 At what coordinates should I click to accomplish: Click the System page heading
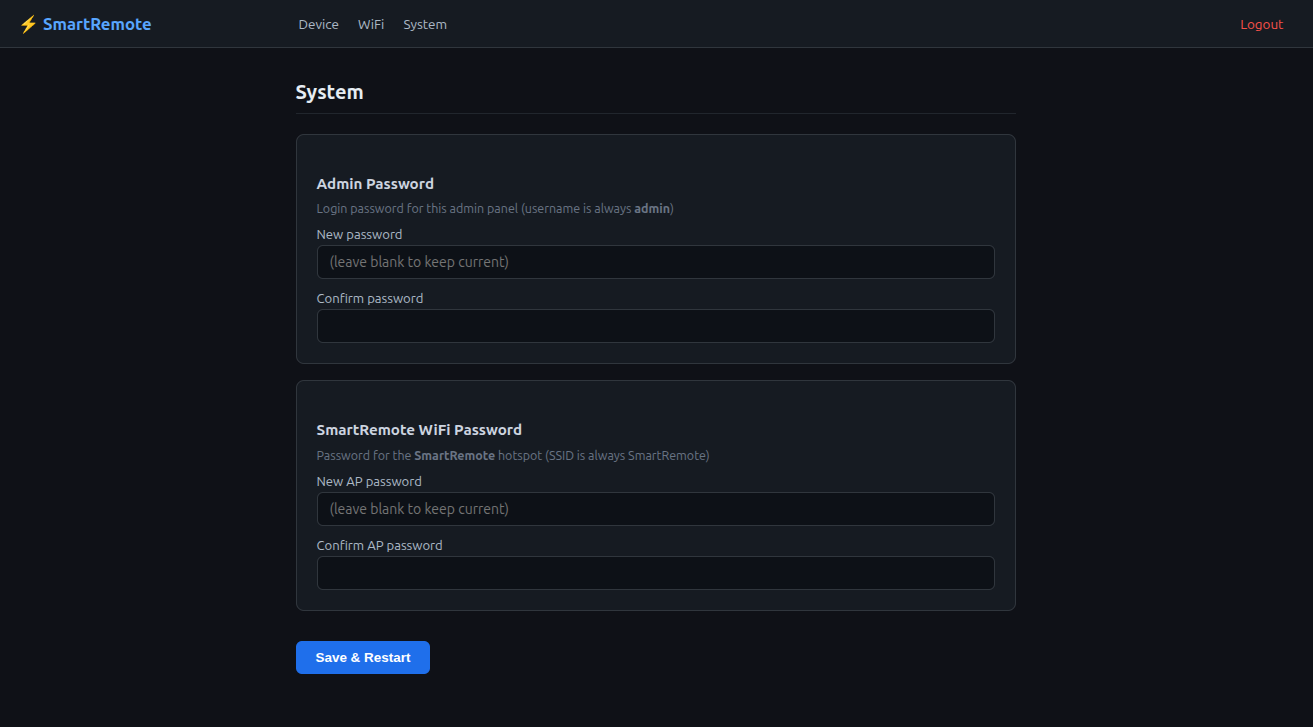(330, 92)
